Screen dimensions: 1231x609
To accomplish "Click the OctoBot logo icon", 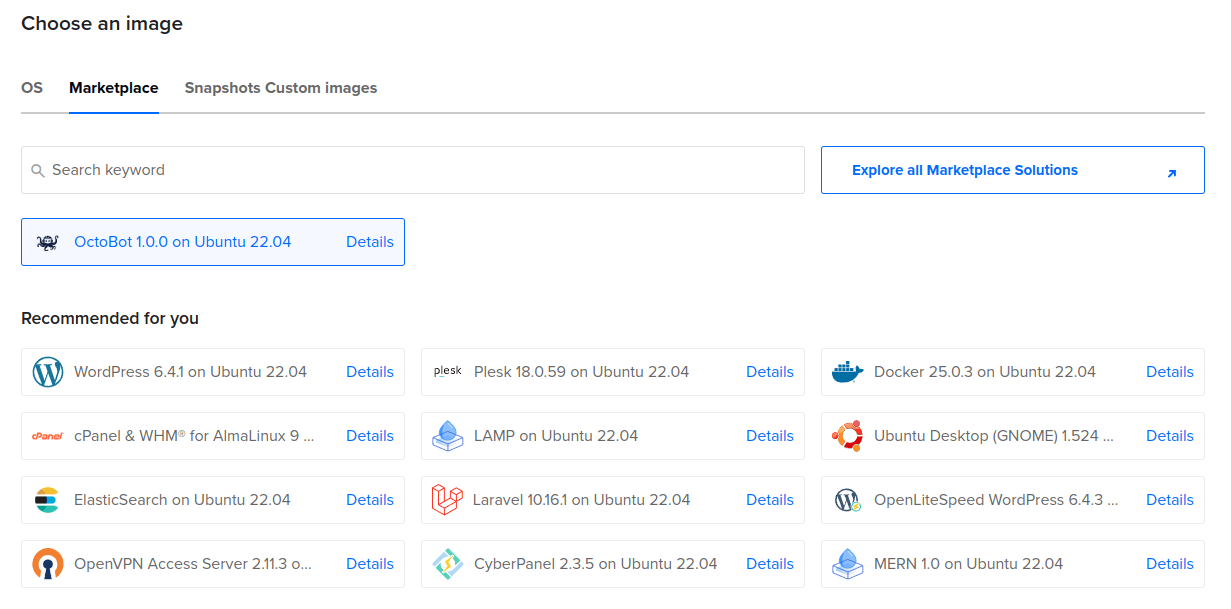I will coord(47,242).
